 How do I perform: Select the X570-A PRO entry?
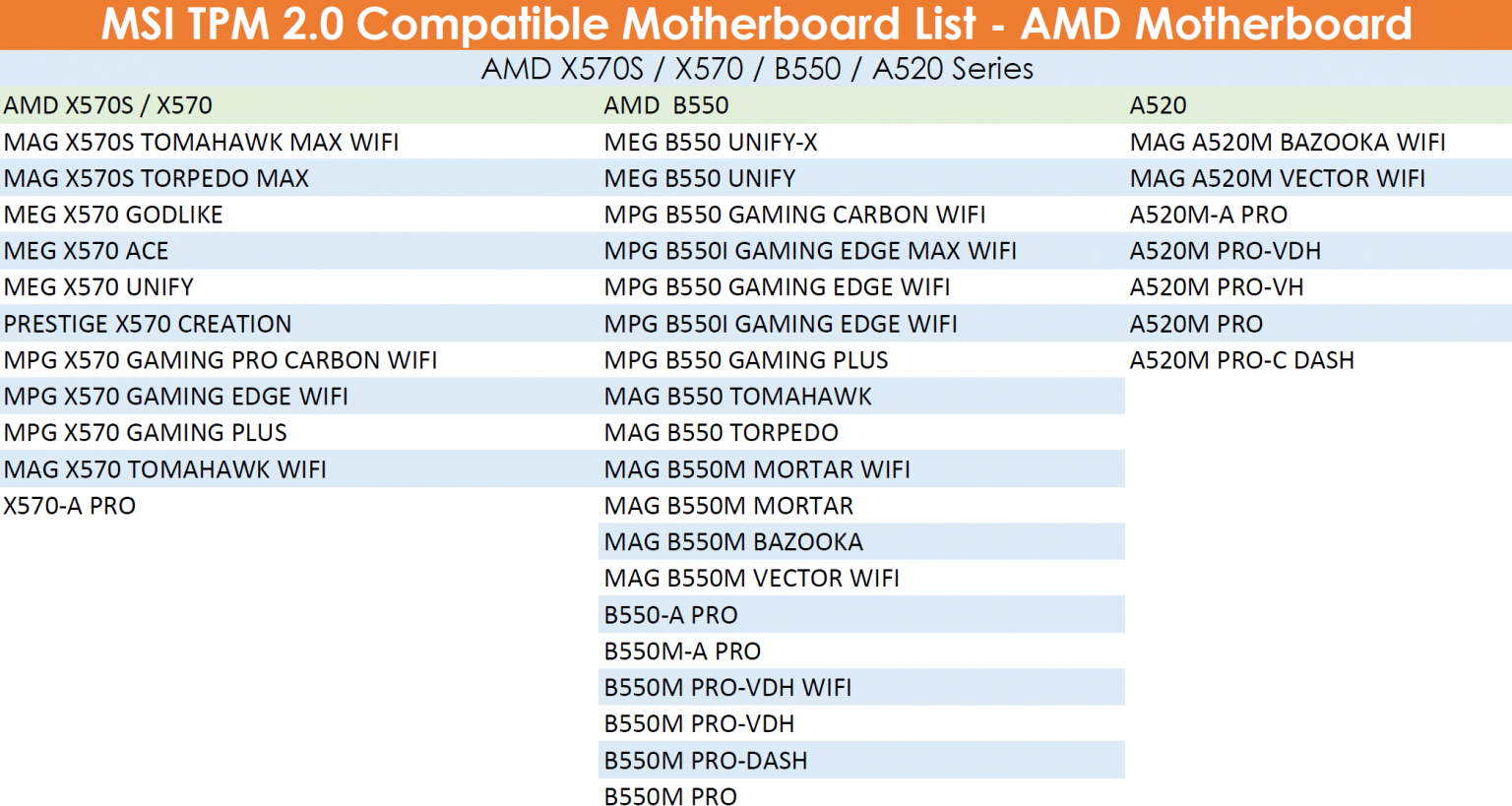[x=70, y=506]
